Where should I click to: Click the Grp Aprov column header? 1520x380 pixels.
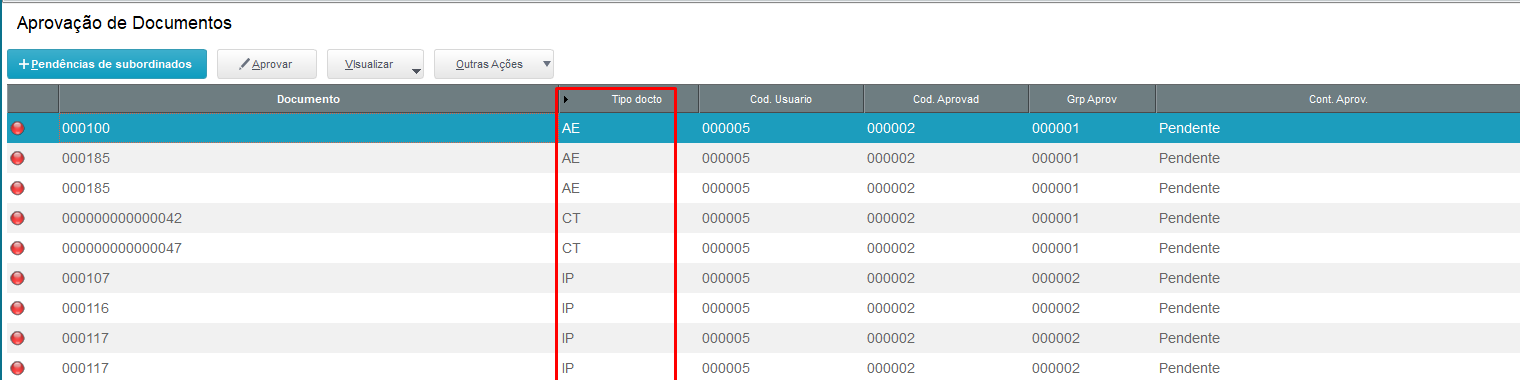tap(1092, 99)
